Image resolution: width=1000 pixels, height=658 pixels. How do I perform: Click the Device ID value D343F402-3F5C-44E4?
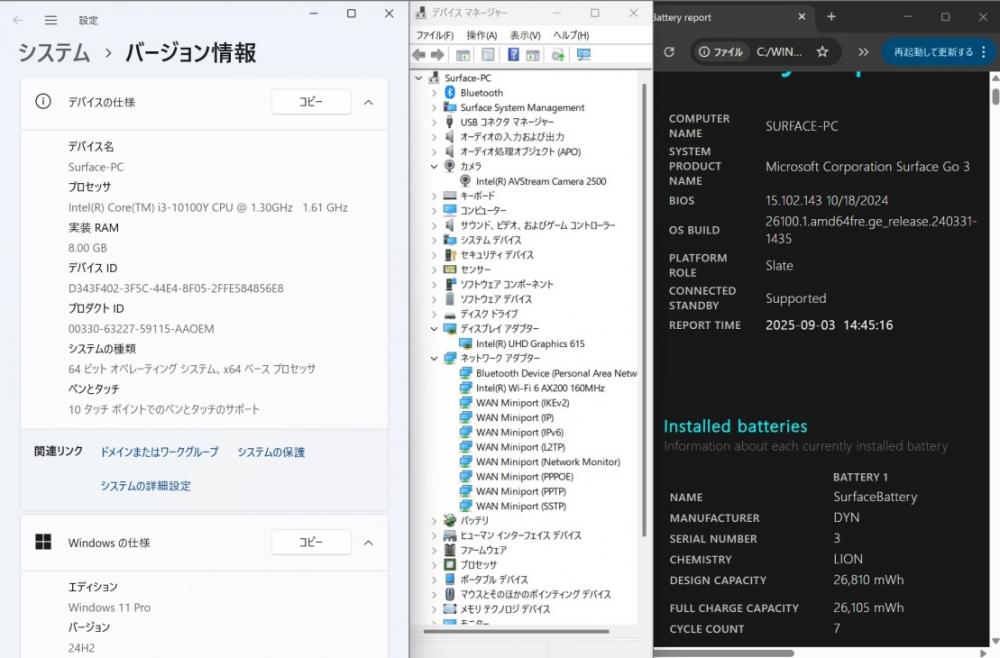click(x=176, y=288)
